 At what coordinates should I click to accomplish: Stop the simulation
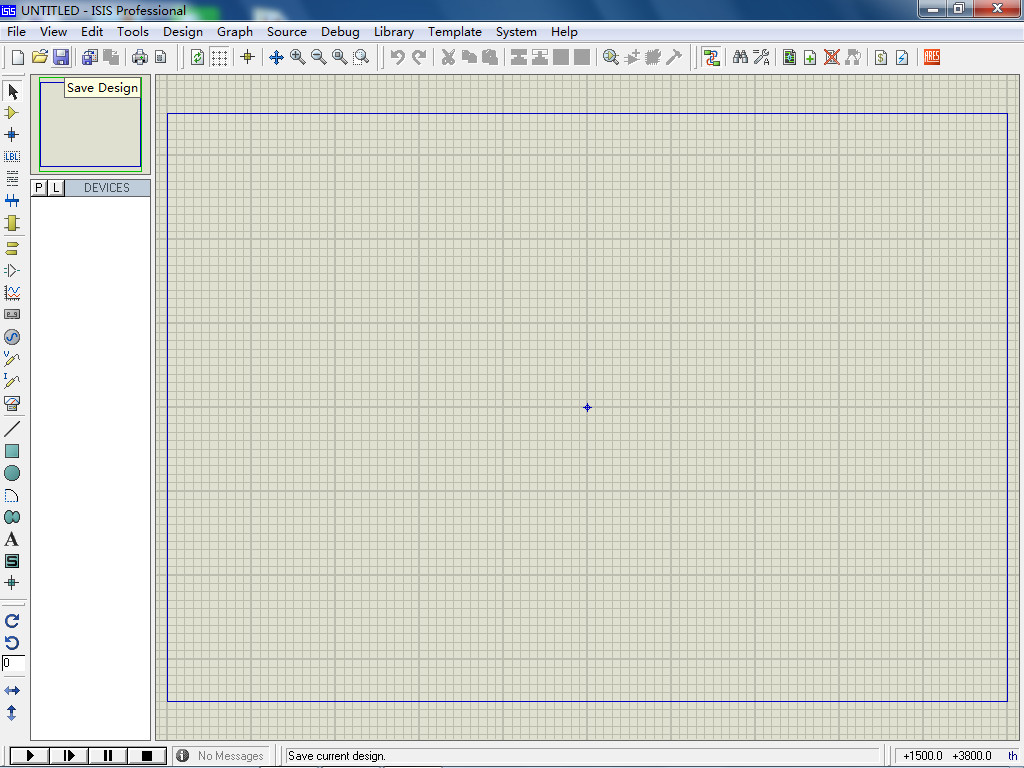[147, 756]
